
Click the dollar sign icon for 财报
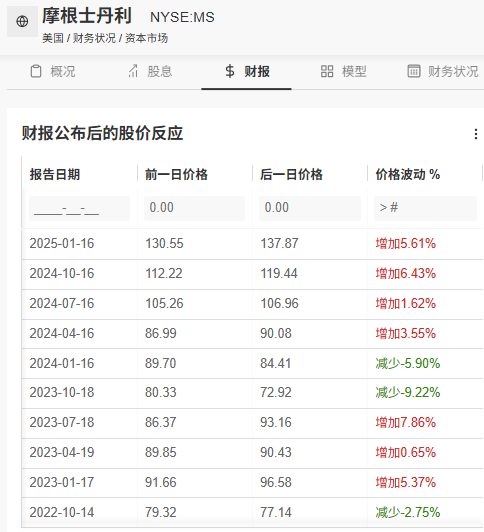coord(230,71)
